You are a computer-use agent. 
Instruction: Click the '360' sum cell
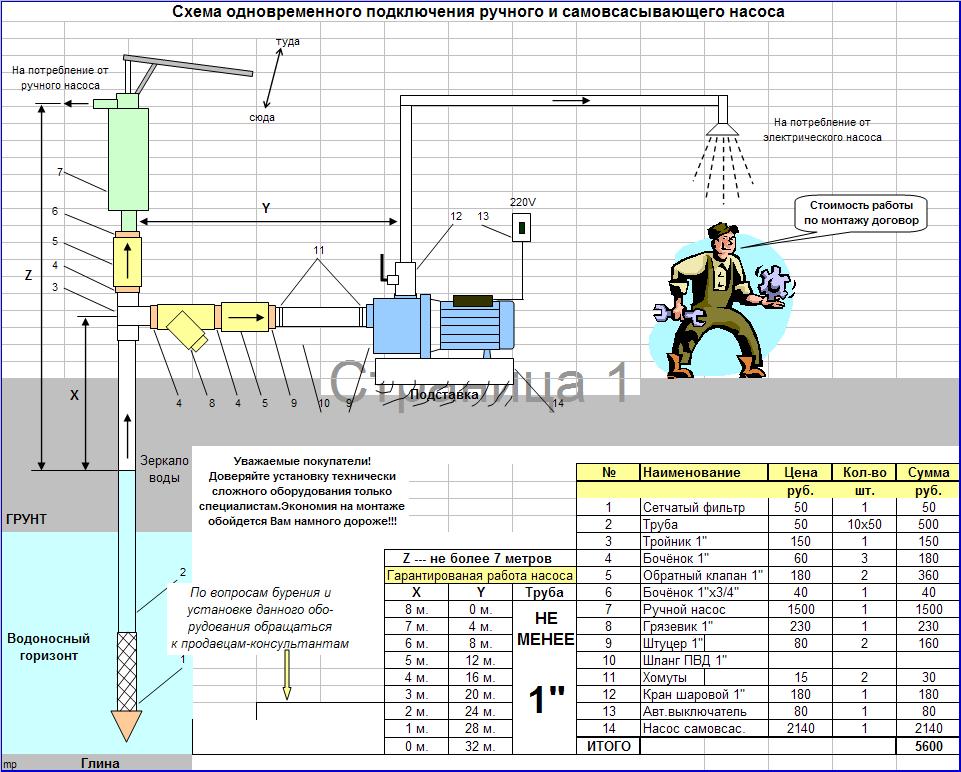(928, 575)
